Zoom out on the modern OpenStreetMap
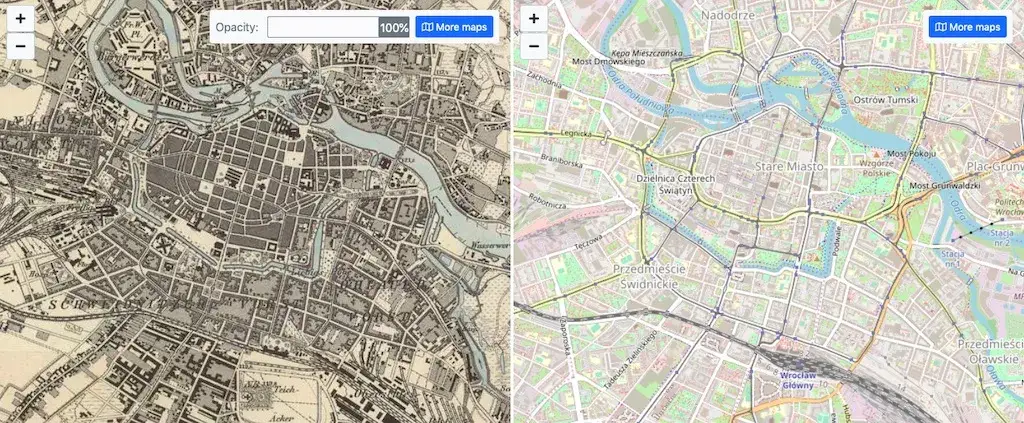Screen dimensions: 1024x423 tap(534, 46)
